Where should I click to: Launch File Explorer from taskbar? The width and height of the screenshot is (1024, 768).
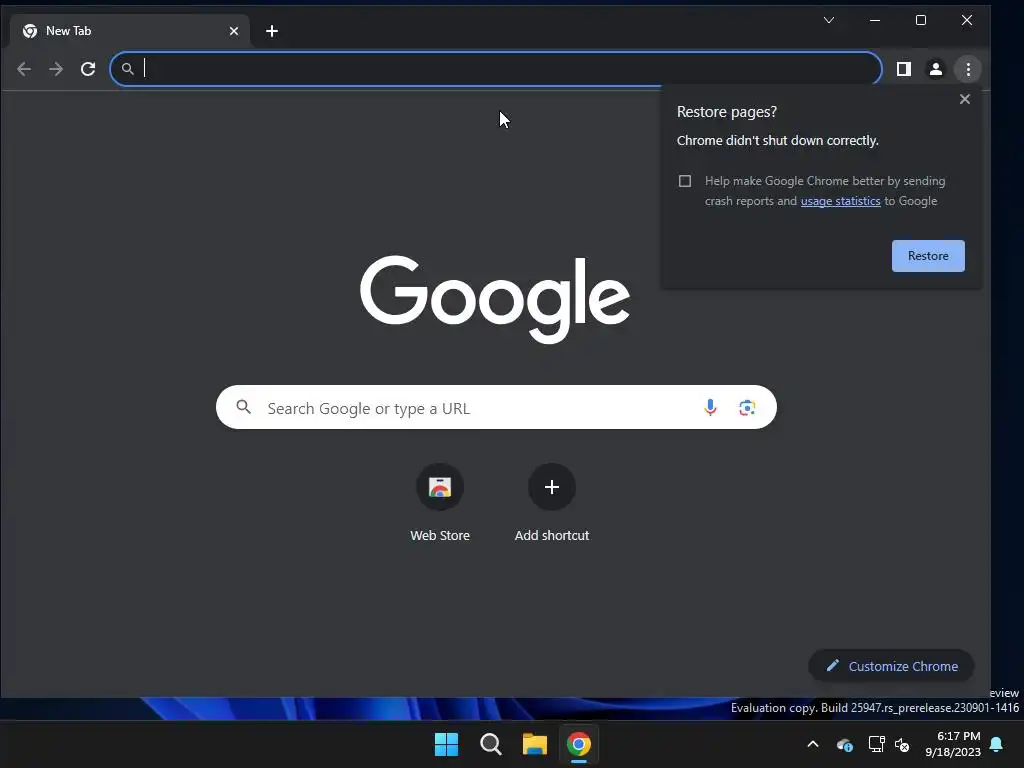click(x=534, y=744)
